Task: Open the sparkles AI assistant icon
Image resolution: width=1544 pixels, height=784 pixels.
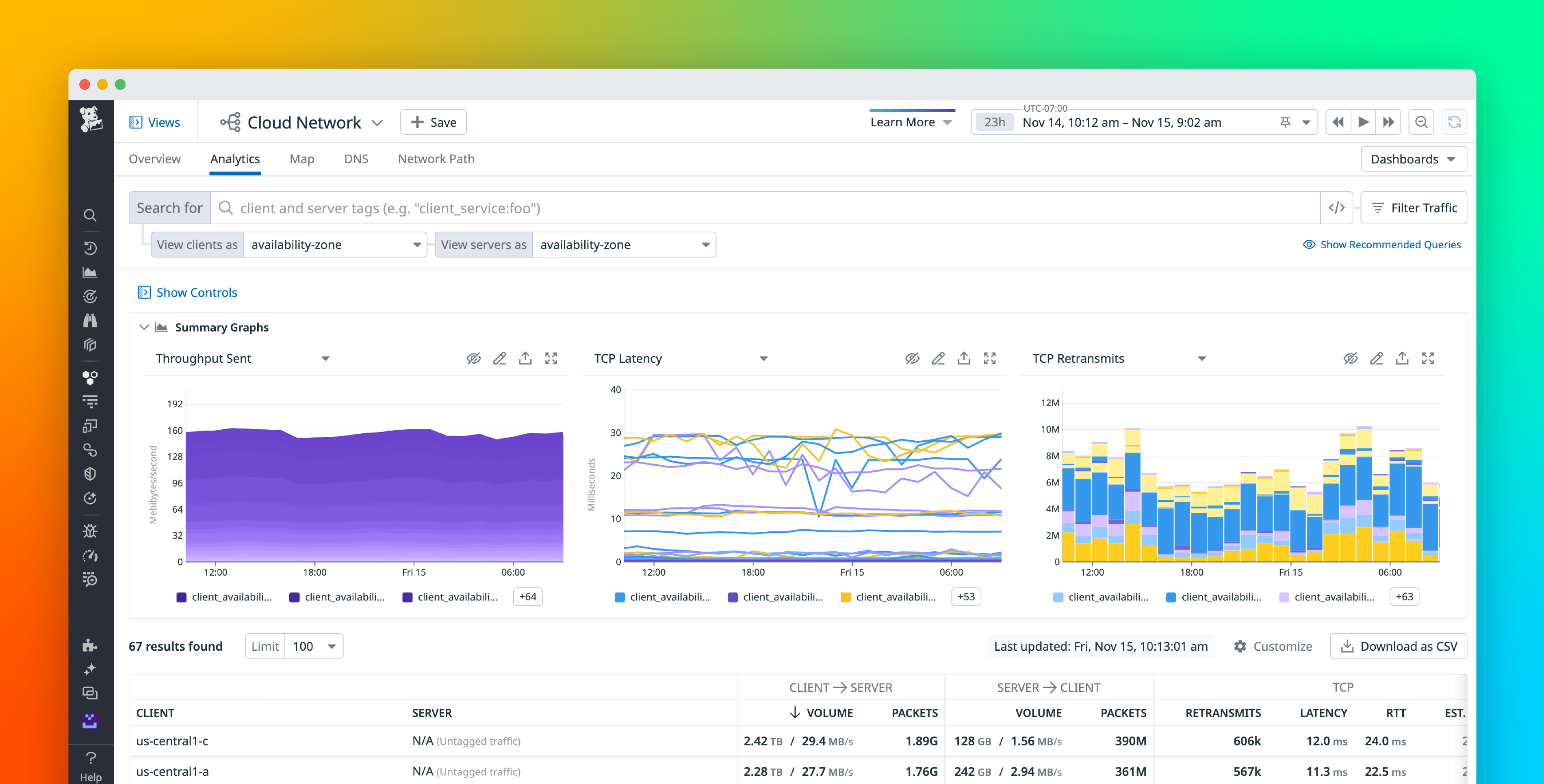Action: coord(91,668)
